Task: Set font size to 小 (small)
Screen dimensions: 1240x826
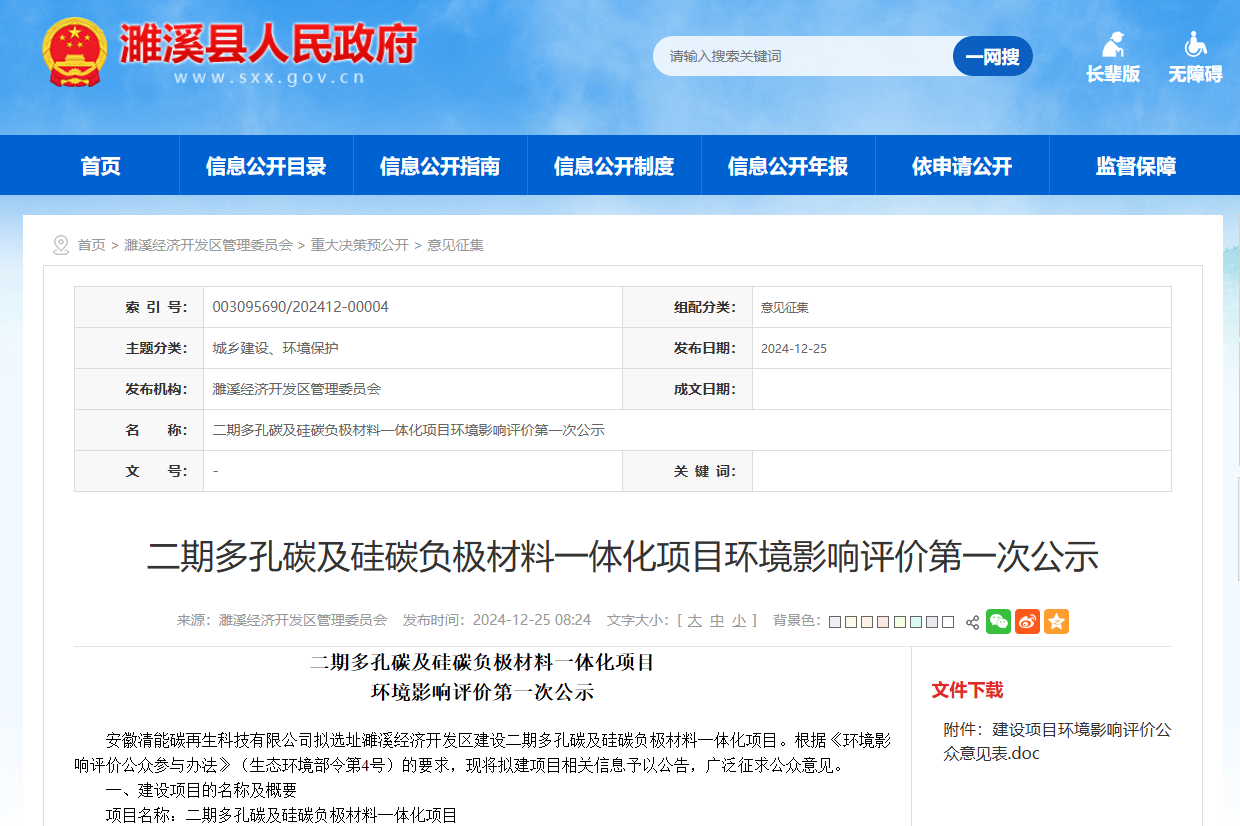Action: (739, 620)
